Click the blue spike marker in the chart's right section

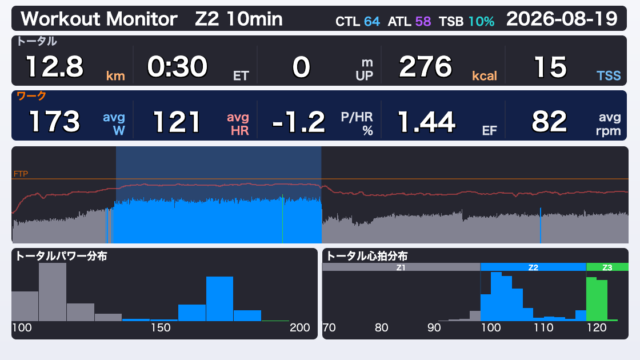click(540, 225)
